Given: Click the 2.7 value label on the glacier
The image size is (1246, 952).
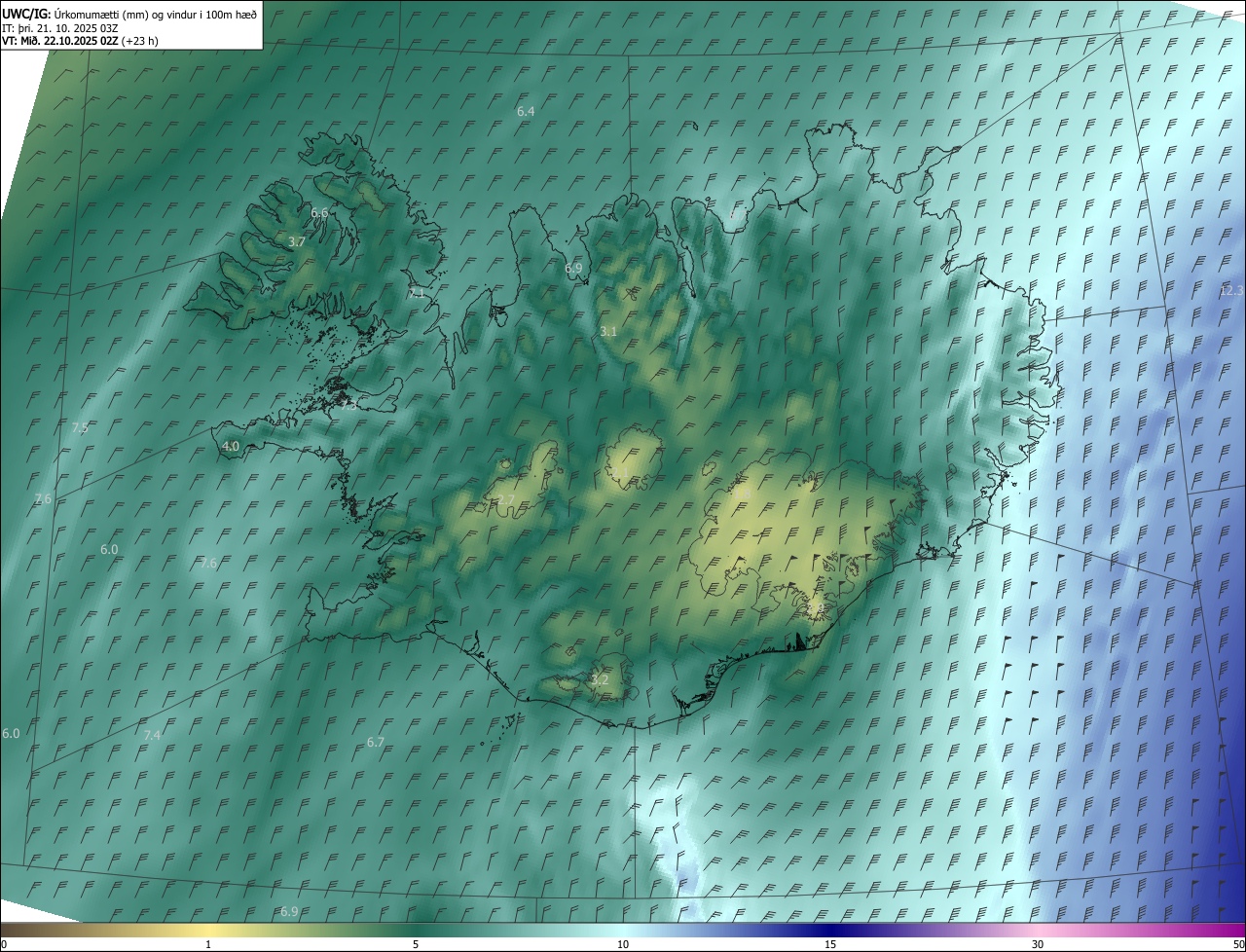Looking at the screenshot, I should point(506,500).
